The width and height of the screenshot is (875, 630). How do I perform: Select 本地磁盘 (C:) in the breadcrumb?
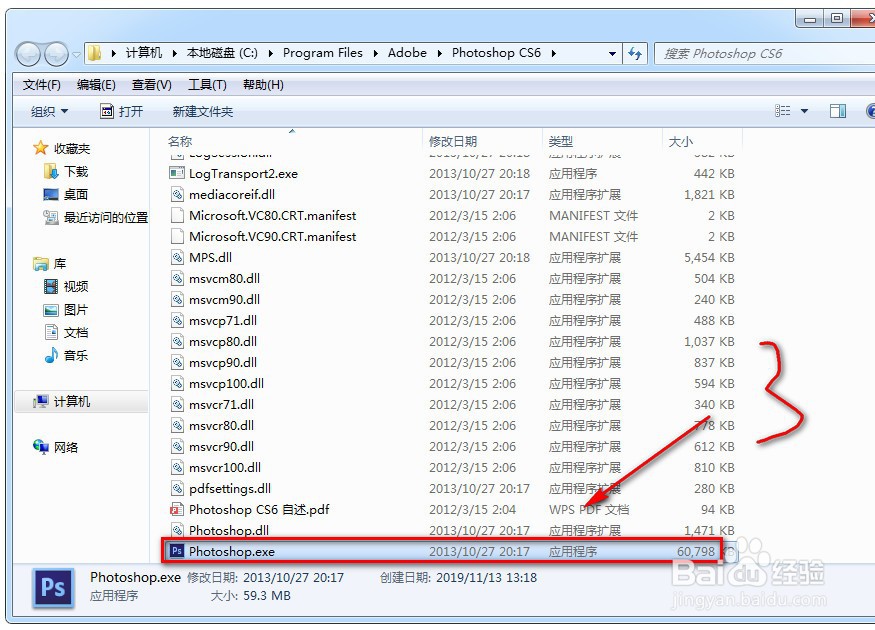[222, 53]
